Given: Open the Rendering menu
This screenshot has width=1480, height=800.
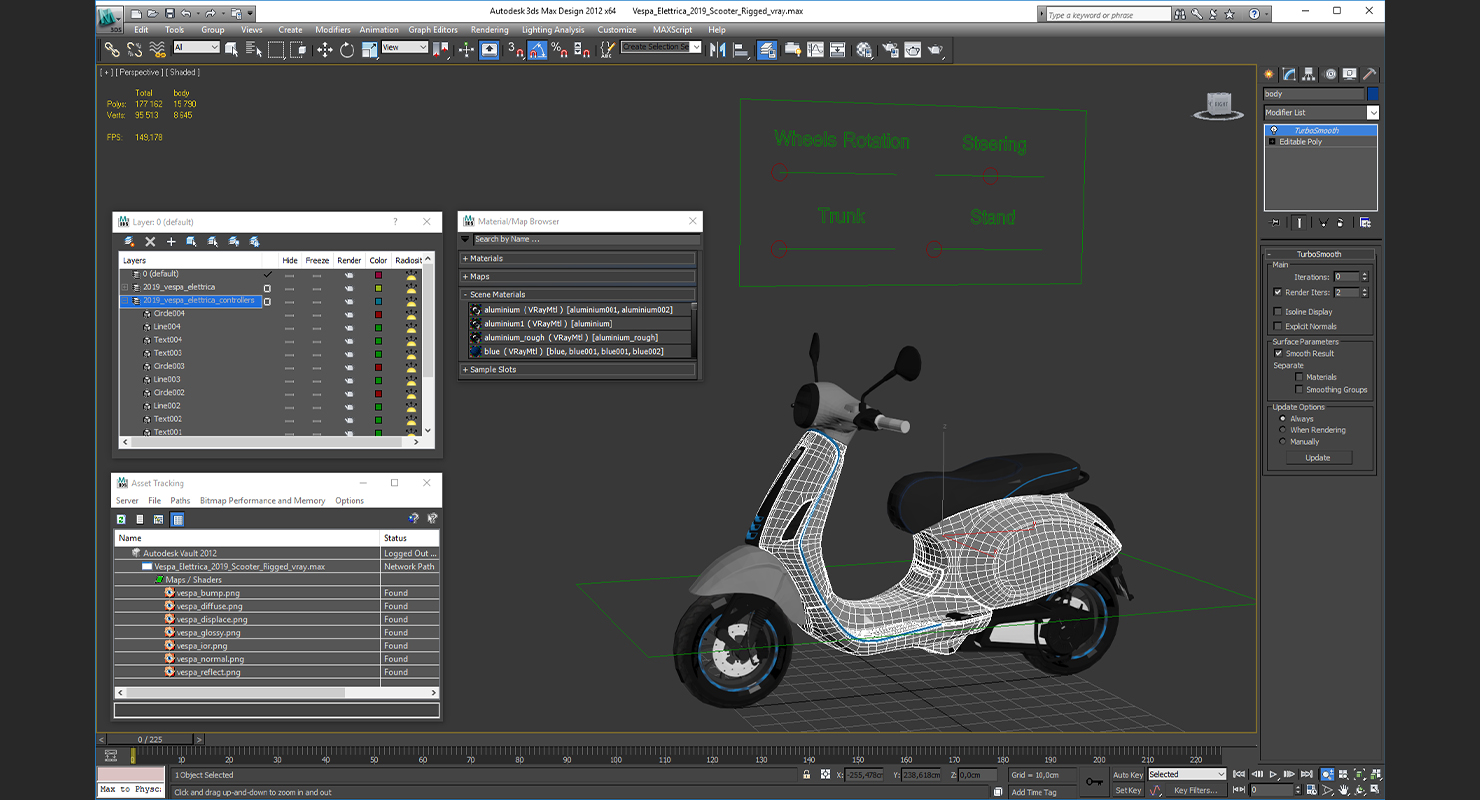Looking at the screenshot, I should (x=489, y=30).
